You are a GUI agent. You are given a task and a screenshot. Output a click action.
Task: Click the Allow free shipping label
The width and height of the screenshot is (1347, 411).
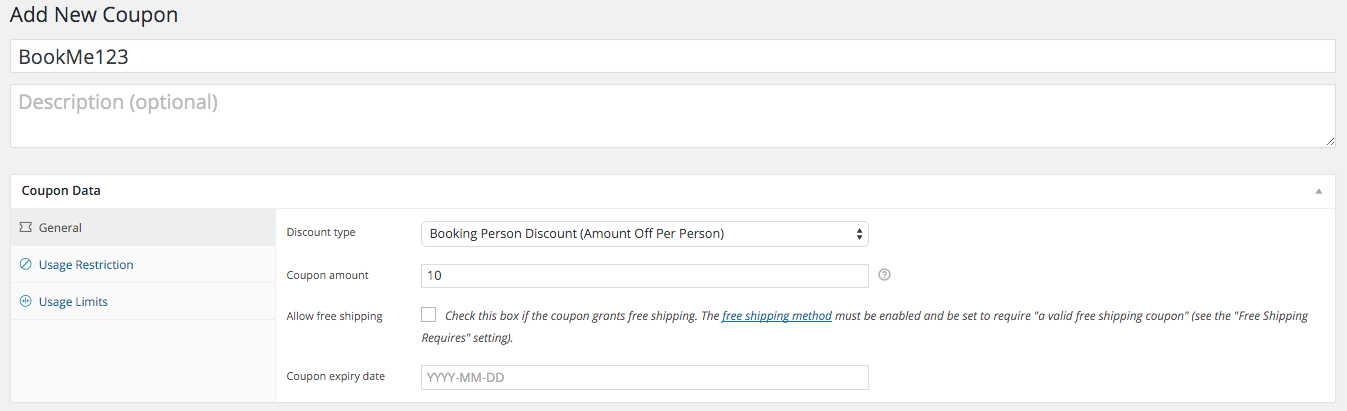pos(334,316)
